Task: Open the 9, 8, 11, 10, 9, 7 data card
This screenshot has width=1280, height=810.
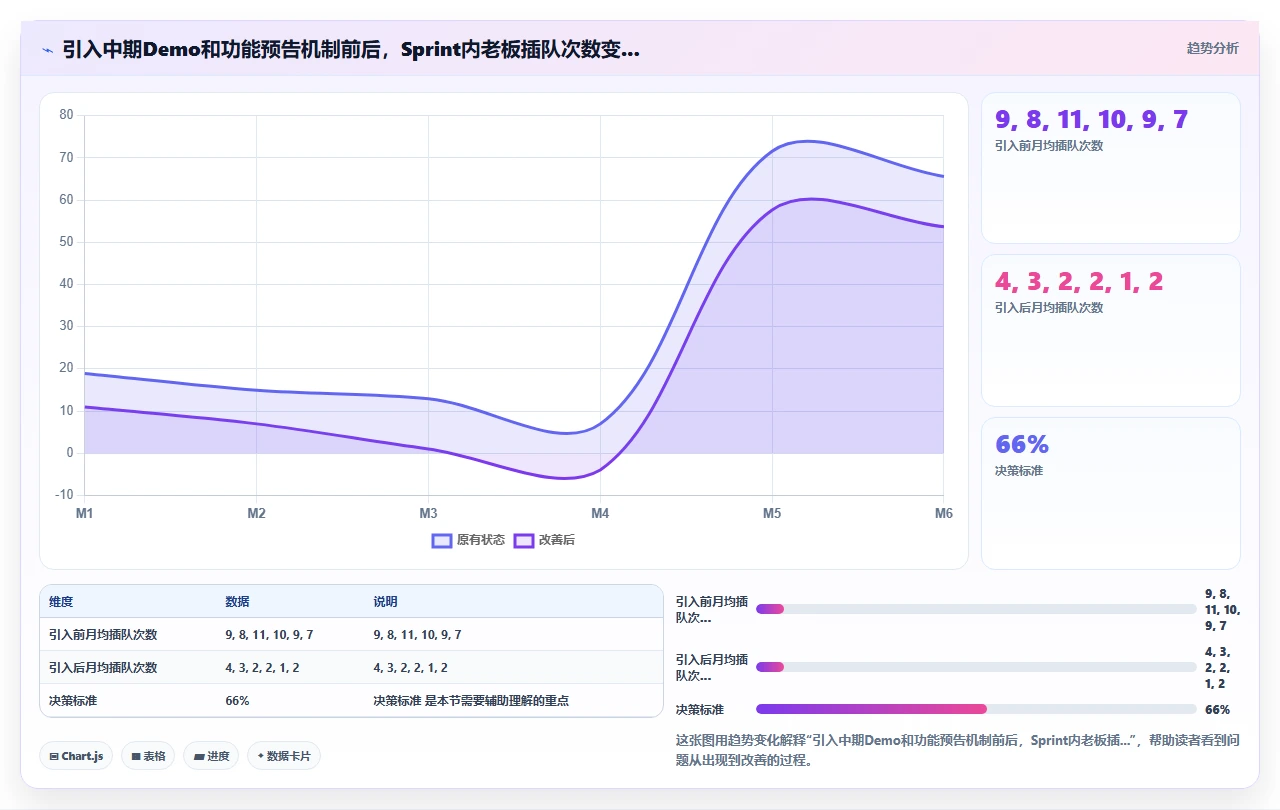Action: 1111,168
